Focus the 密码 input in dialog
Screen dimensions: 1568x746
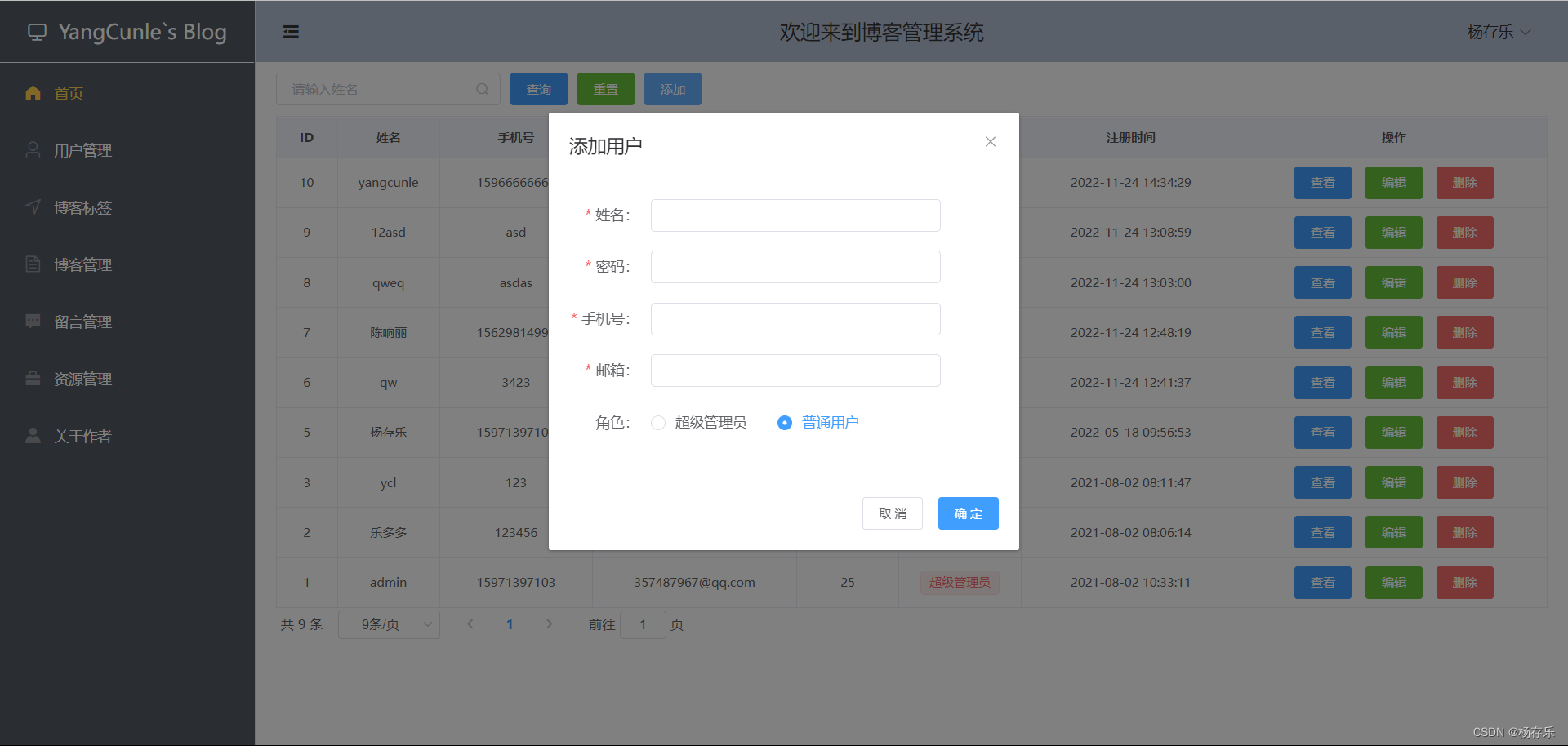tap(795, 267)
